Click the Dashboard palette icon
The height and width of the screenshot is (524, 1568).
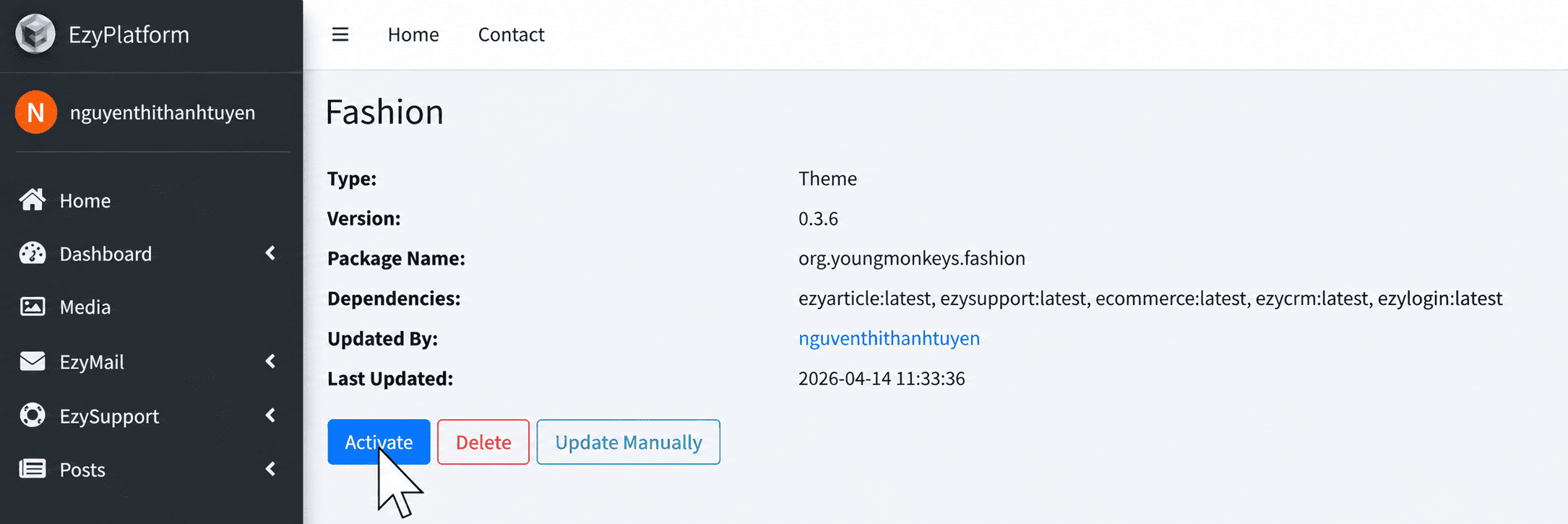[x=33, y=253]
